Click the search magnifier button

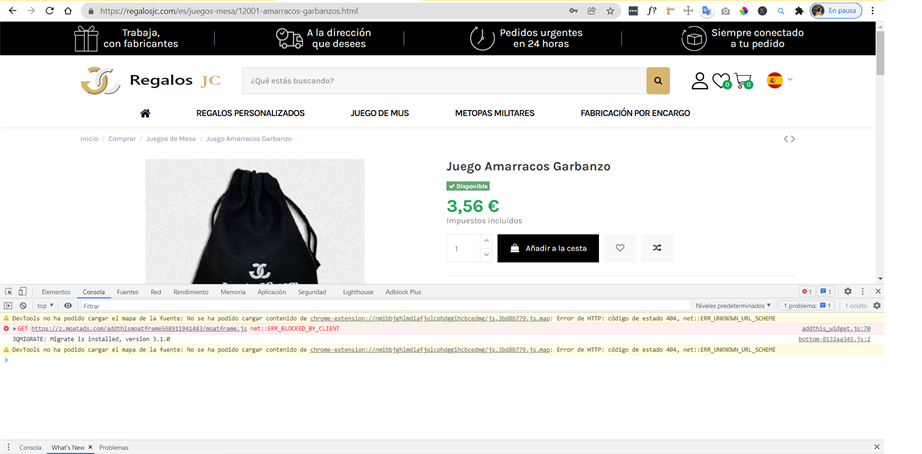click(658, 81)
